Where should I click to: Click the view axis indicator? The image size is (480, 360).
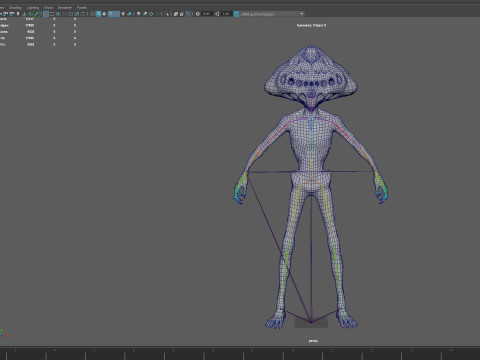pyautogui.click(x=3, y=333)
